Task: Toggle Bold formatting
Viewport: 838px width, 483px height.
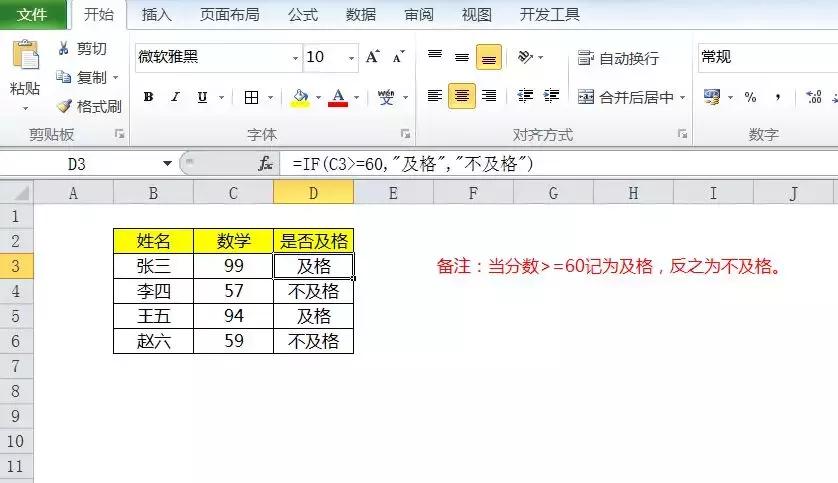Action: point(149,97)
